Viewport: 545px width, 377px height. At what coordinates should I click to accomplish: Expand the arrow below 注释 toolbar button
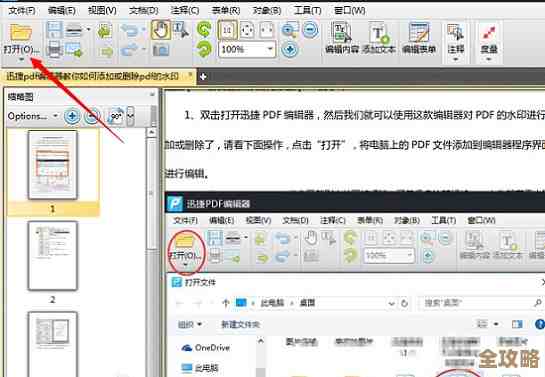click(456, 59)
